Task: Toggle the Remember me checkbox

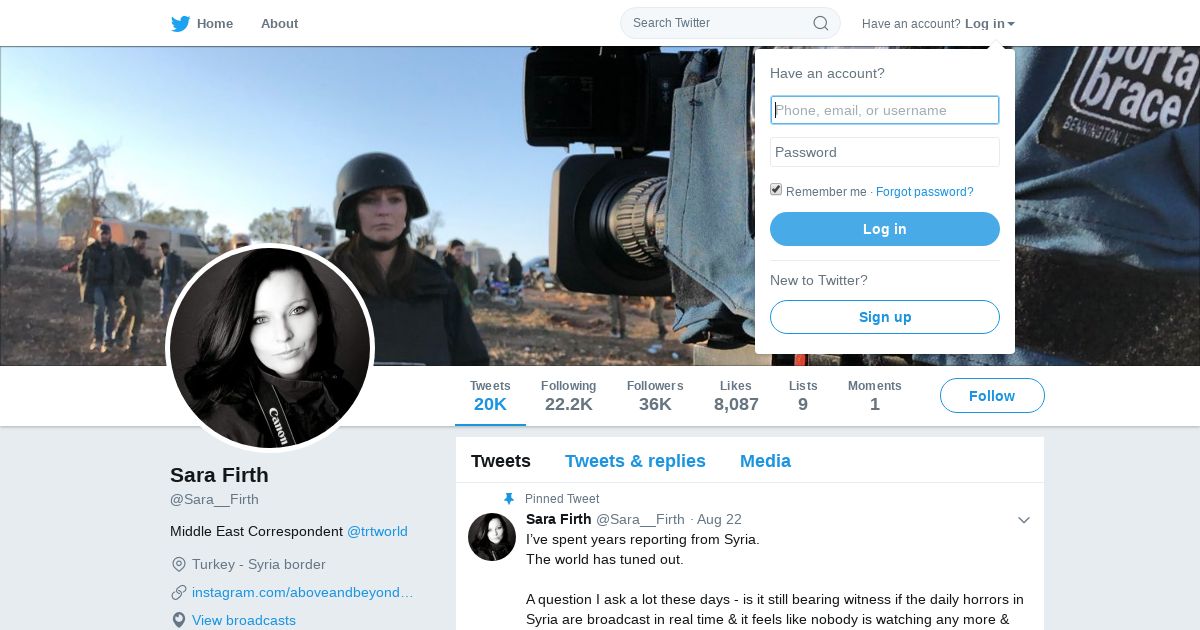Action: tap(776, 190)
